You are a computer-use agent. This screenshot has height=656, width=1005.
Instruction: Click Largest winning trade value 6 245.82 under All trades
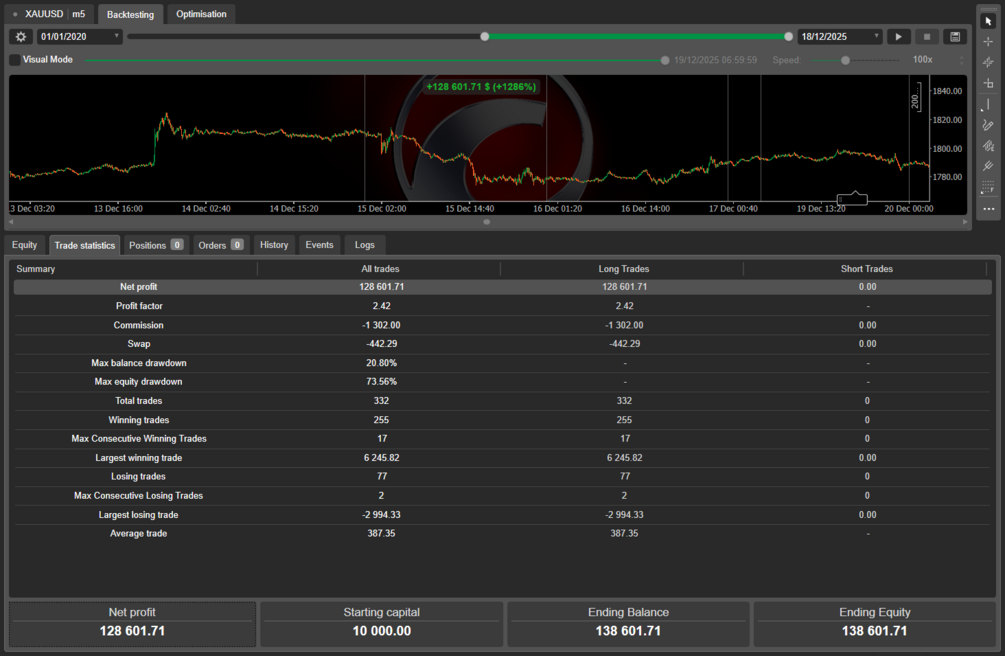pyautogui.click(x=381, y=458)
